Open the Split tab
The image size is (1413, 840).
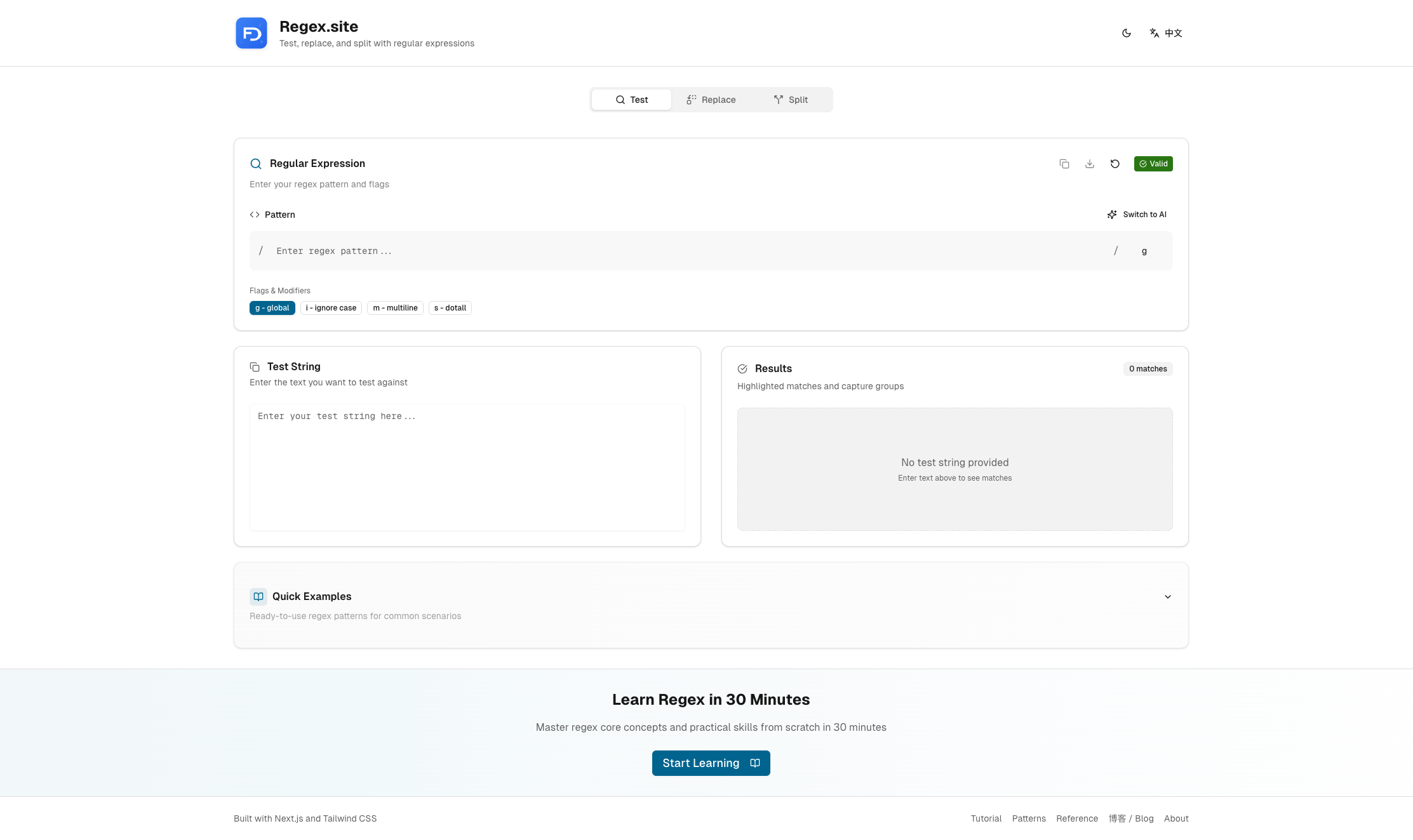[x=791, y=100]
